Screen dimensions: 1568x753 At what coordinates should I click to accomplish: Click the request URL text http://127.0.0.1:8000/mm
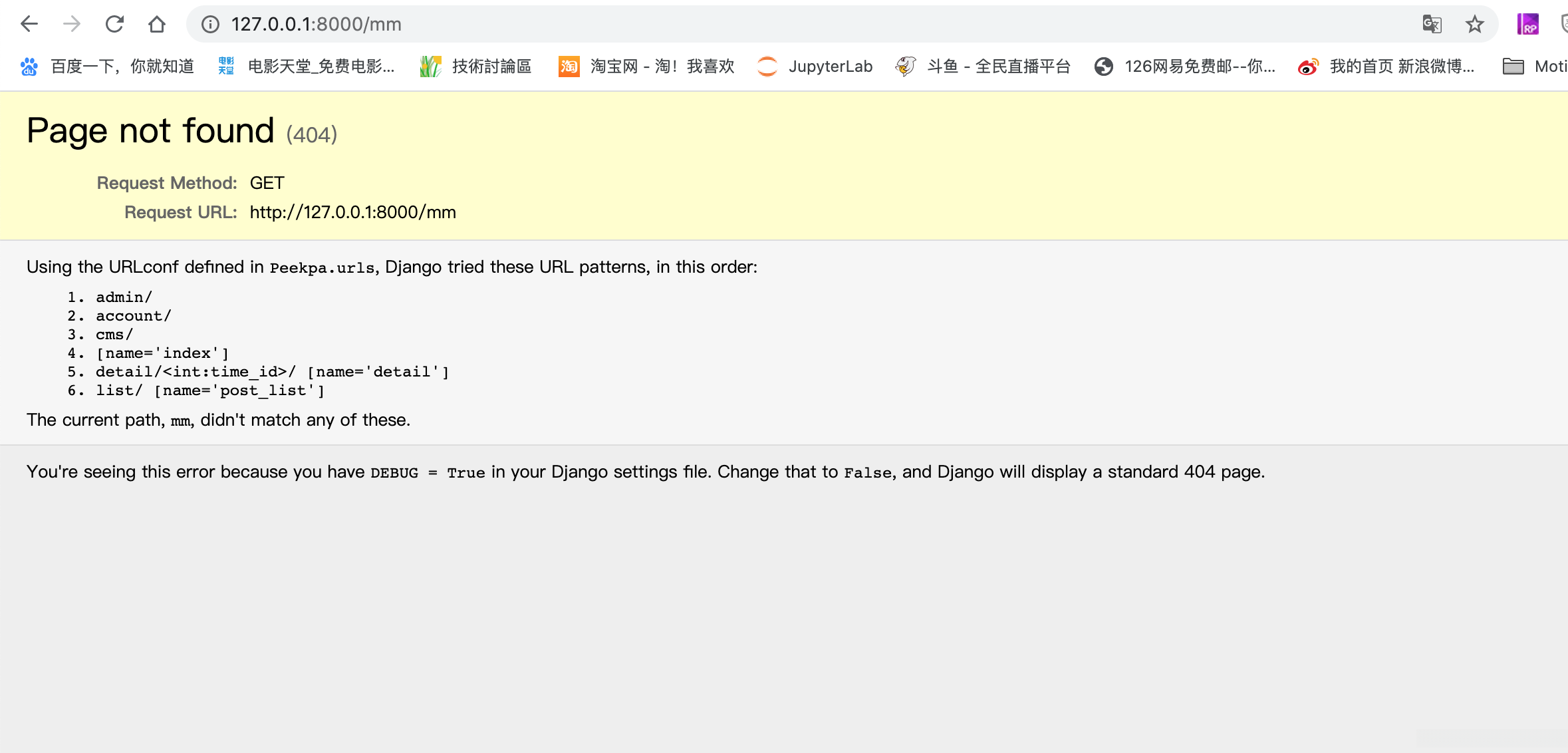point(353,212)
